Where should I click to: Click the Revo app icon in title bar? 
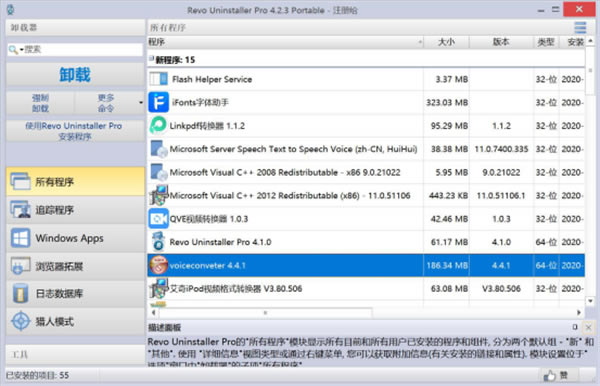[10, 10]
